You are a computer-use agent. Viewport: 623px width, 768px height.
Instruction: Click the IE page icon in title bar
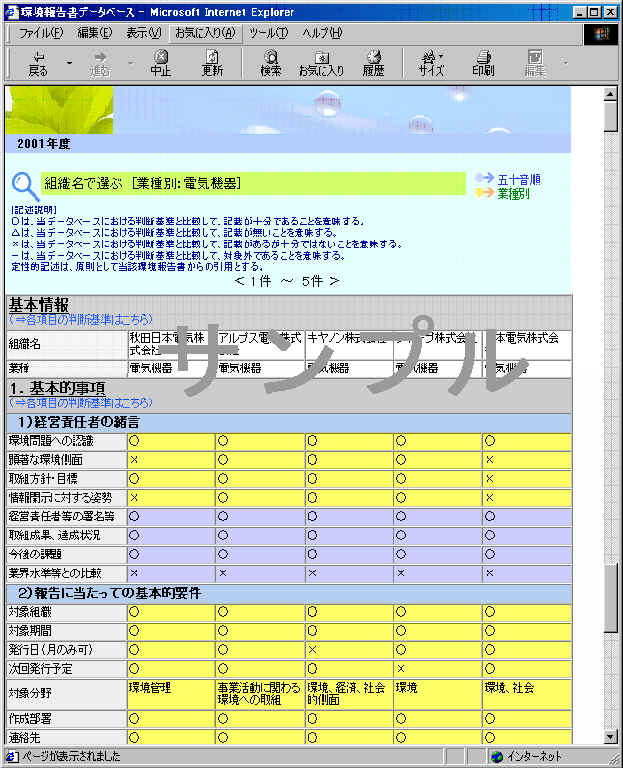tap(12, 12)
